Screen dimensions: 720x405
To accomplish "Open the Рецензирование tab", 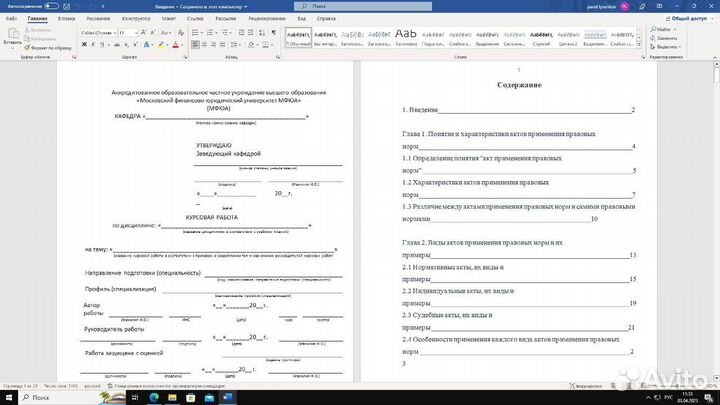I will coord(267,19).
